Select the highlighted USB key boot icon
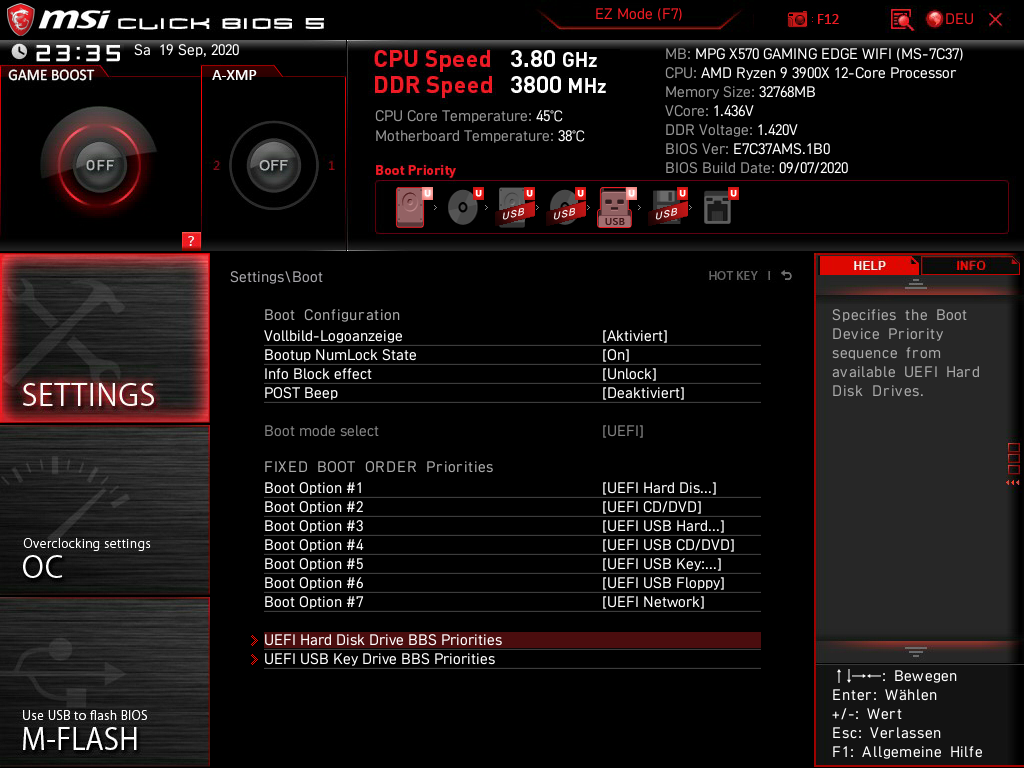Screen dimensions: 1024x768 [x=615, y=207]
